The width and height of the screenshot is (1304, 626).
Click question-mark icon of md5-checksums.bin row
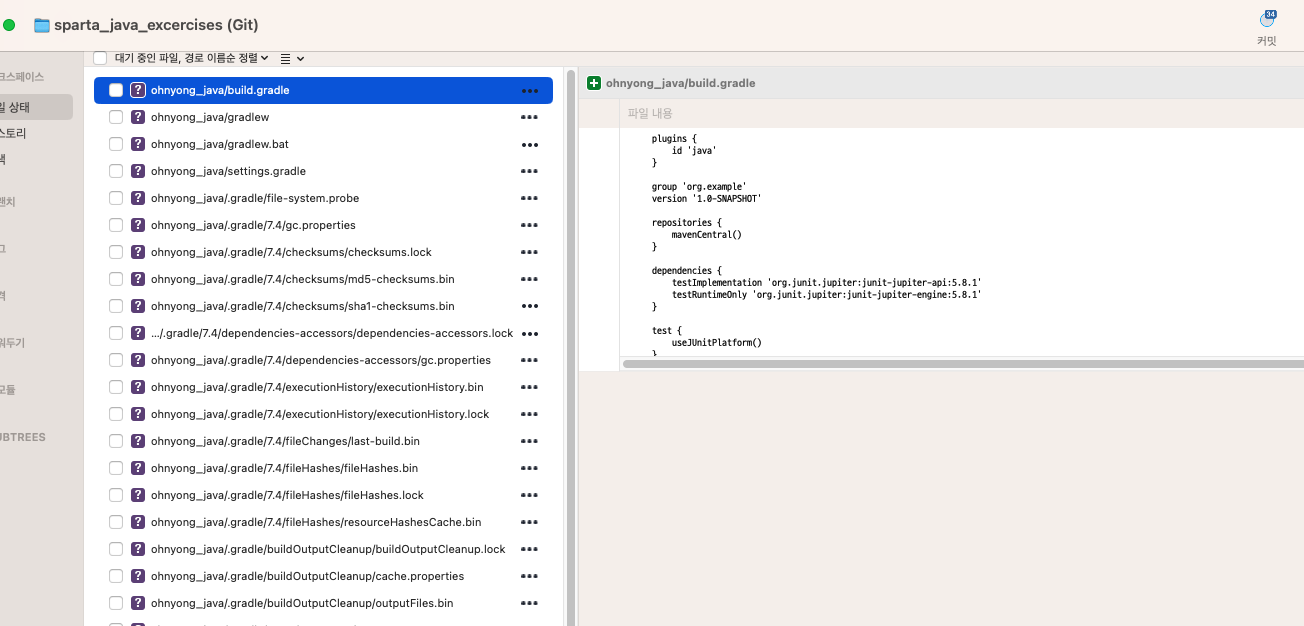(x=138, y=279)
